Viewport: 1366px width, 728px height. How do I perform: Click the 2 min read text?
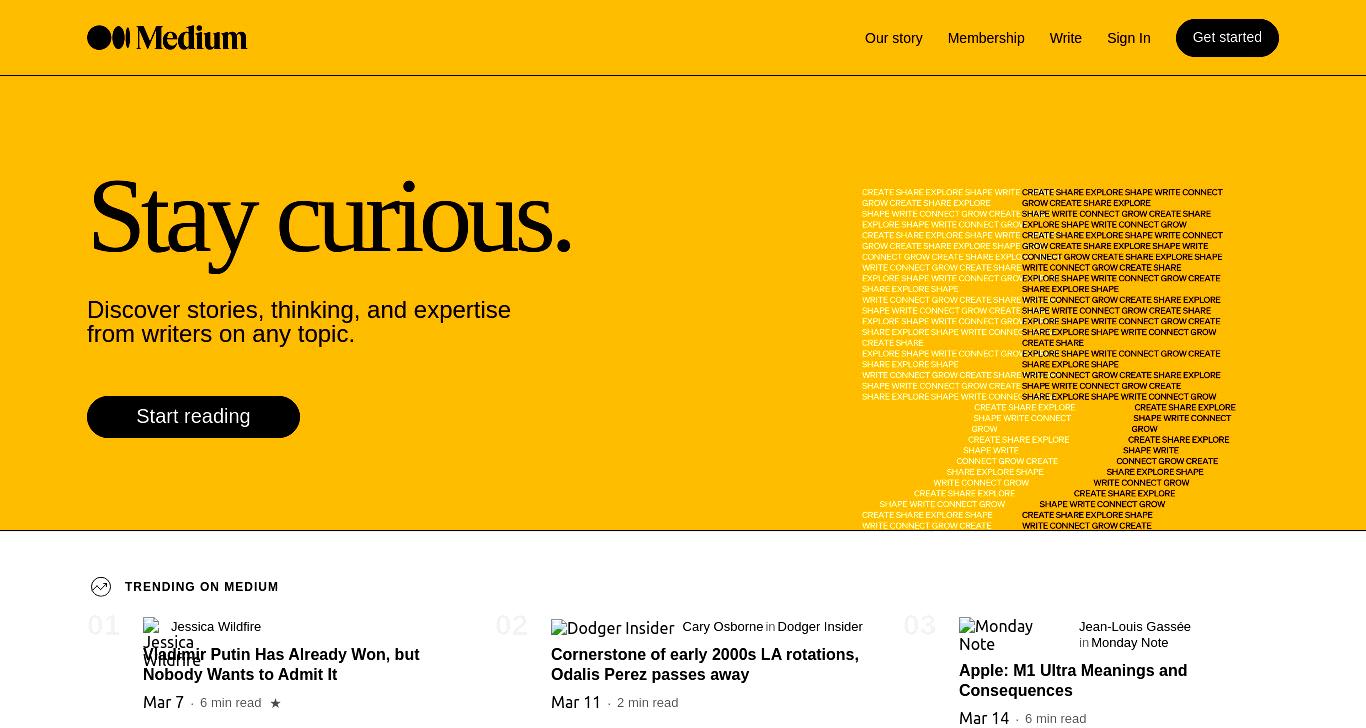coord(648,703)
